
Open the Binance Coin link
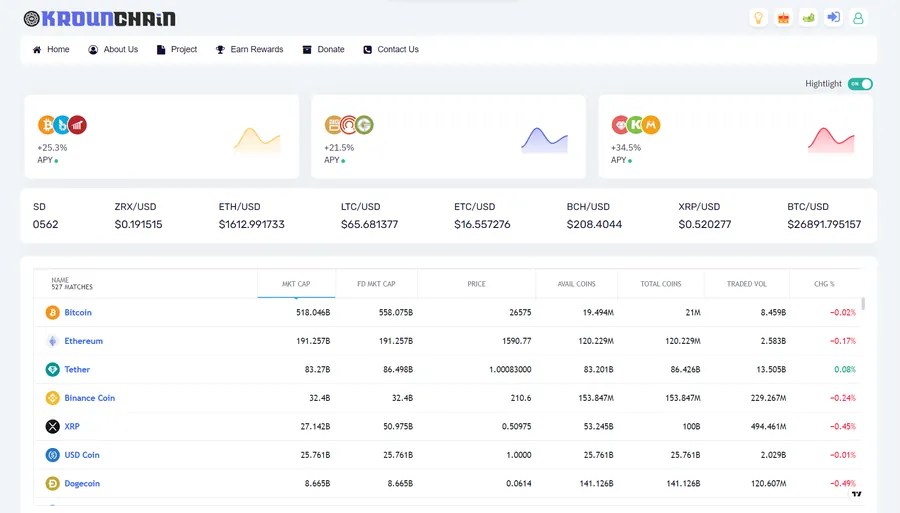(x=90, y=398)
